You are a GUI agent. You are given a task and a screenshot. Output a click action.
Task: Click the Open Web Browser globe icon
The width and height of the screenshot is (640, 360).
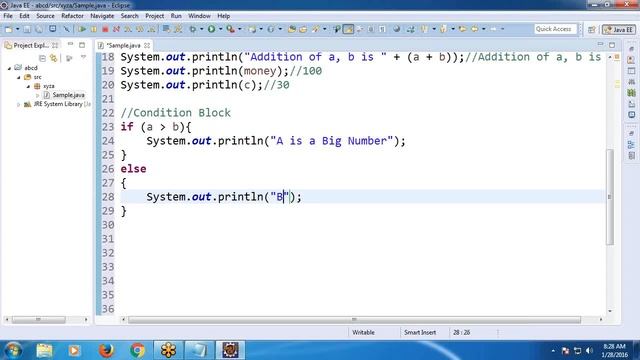coord(396,29)
